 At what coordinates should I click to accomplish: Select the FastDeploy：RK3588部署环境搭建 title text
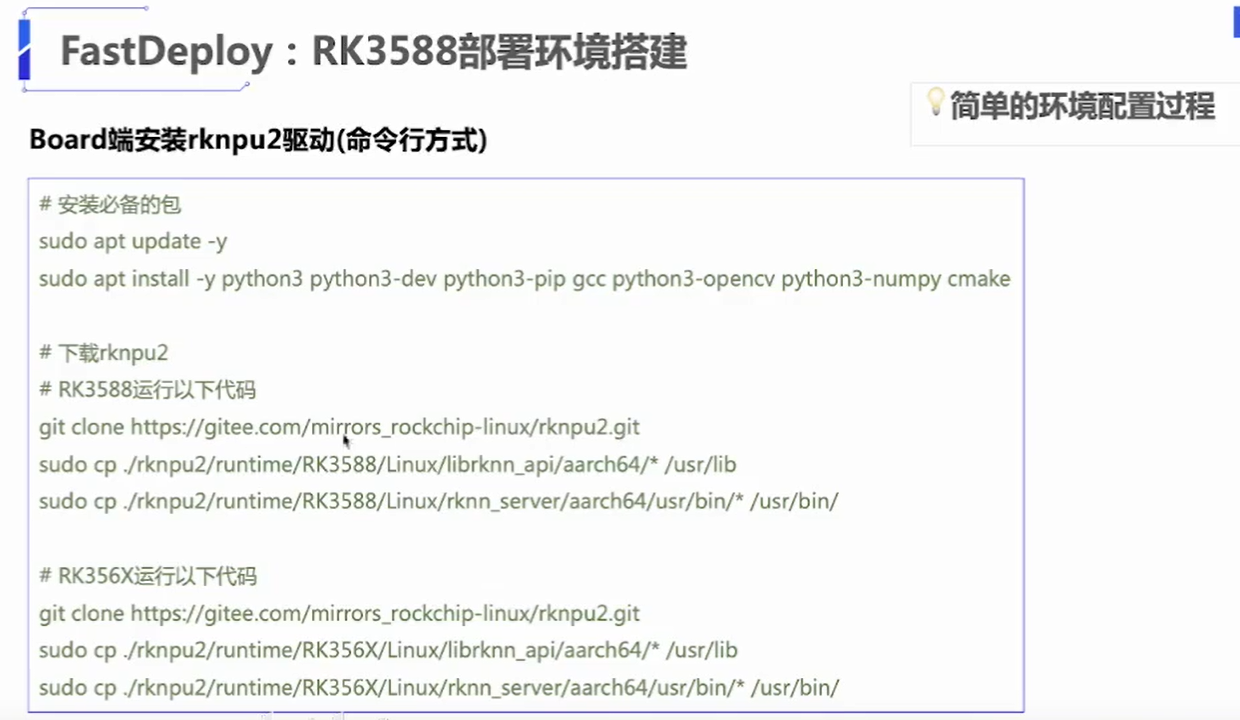373,52
